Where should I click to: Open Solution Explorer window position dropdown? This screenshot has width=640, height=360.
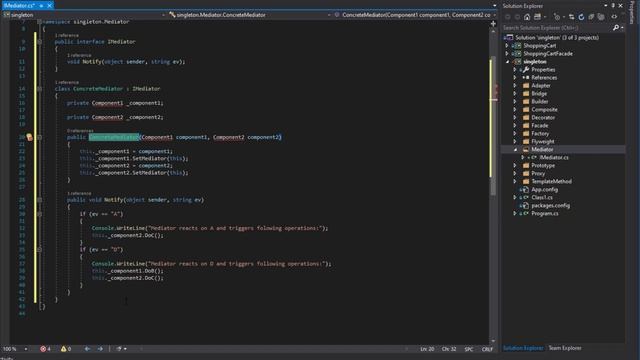606,6
